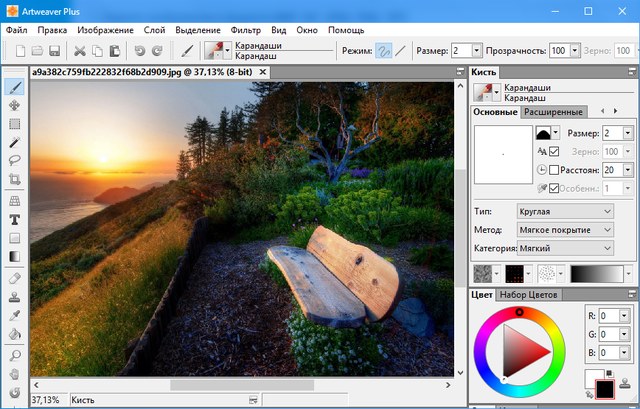Select the Eraser tool

click(15, 278)
